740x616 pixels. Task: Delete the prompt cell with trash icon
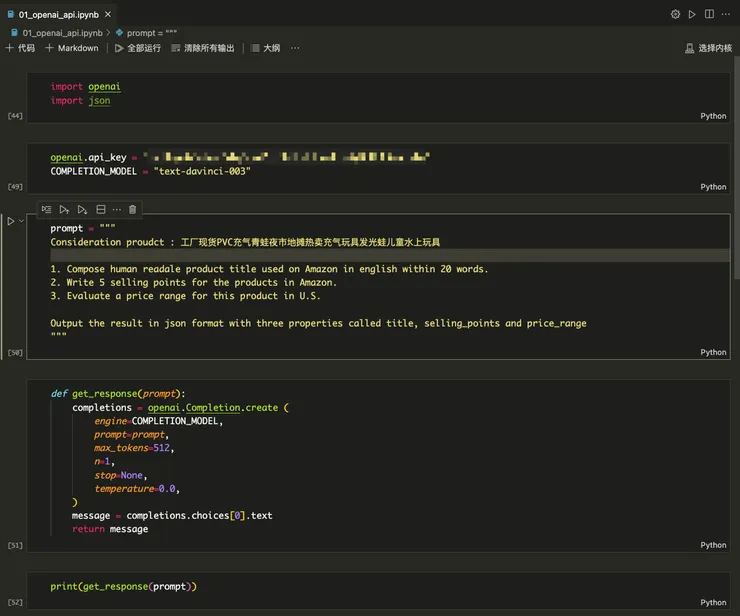[x=133, y=209]
